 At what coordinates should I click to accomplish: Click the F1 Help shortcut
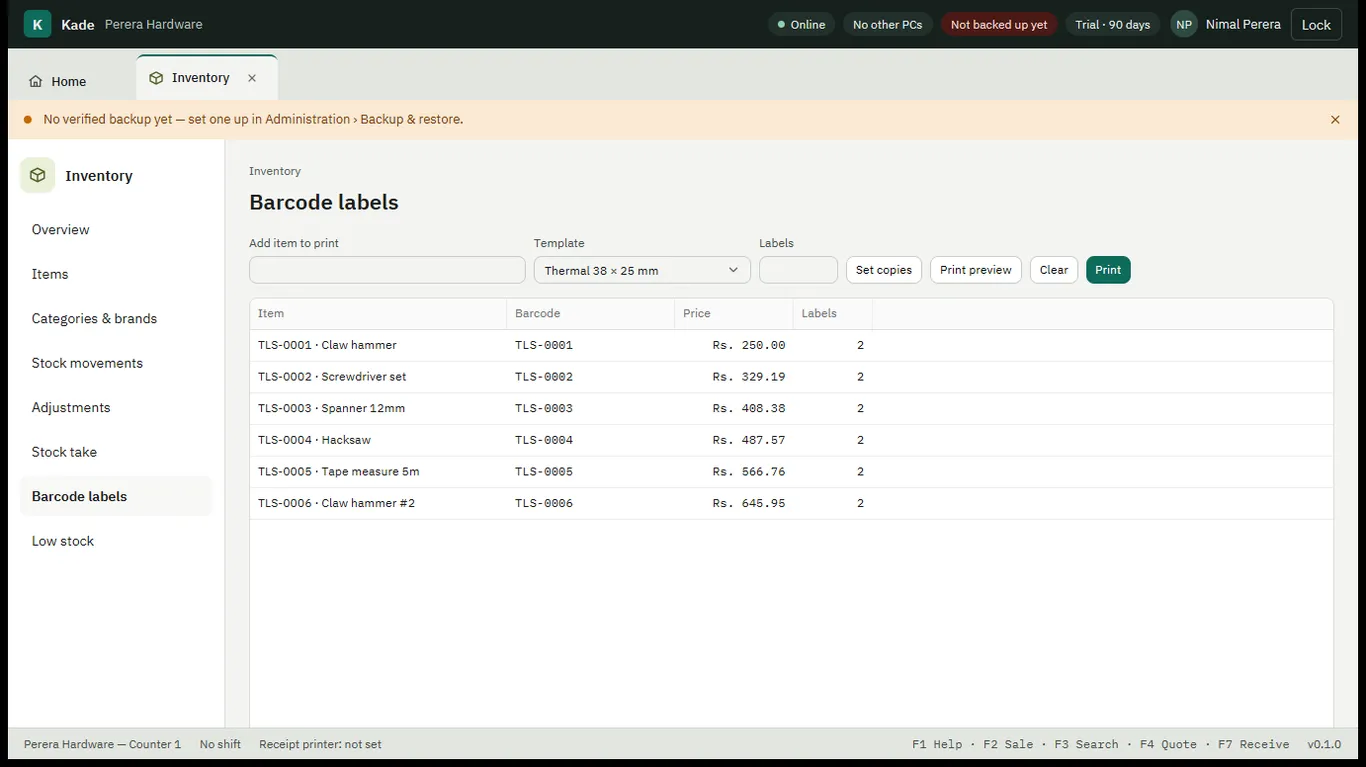[937, 745]
